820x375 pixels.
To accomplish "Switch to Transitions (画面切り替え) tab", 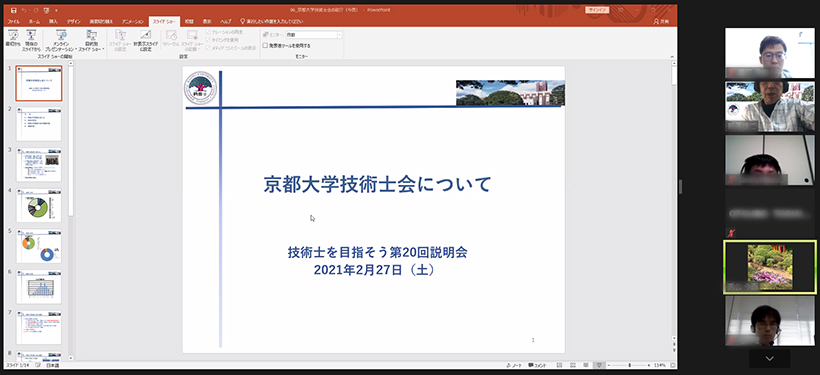I will coord(102,21).
